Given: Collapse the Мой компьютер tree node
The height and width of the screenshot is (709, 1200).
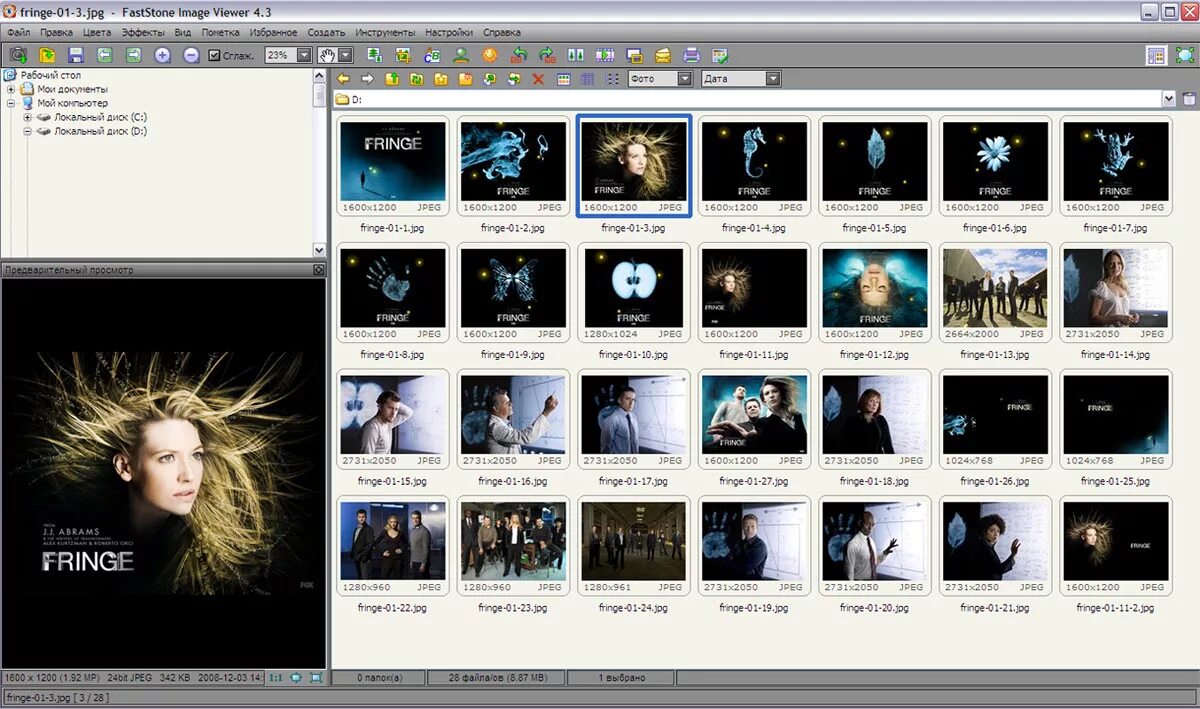Looking at the screenshot, I should coord(11,103).
